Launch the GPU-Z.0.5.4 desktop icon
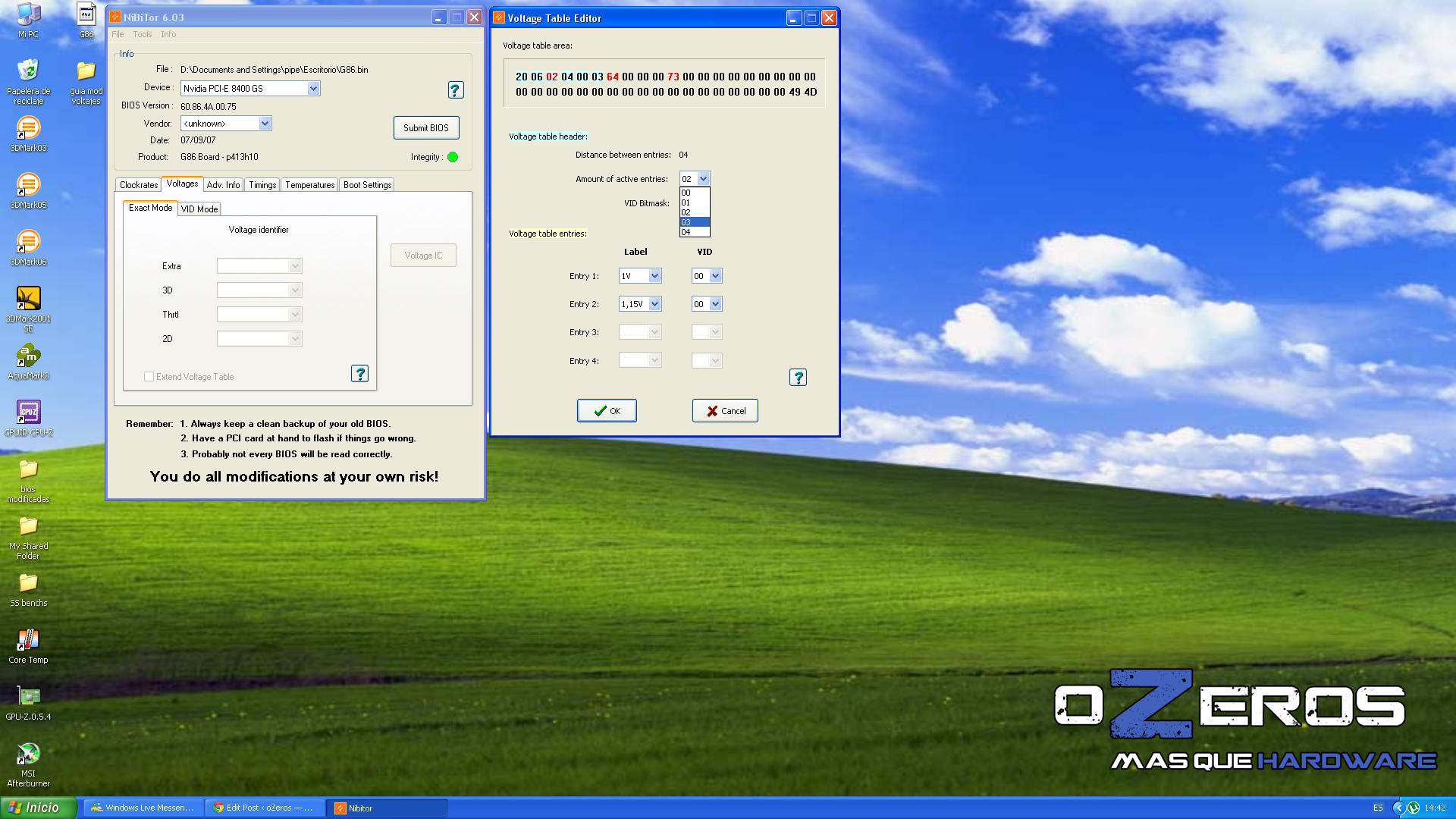This screenshot has width=1456, height=819. click(28, 703)
